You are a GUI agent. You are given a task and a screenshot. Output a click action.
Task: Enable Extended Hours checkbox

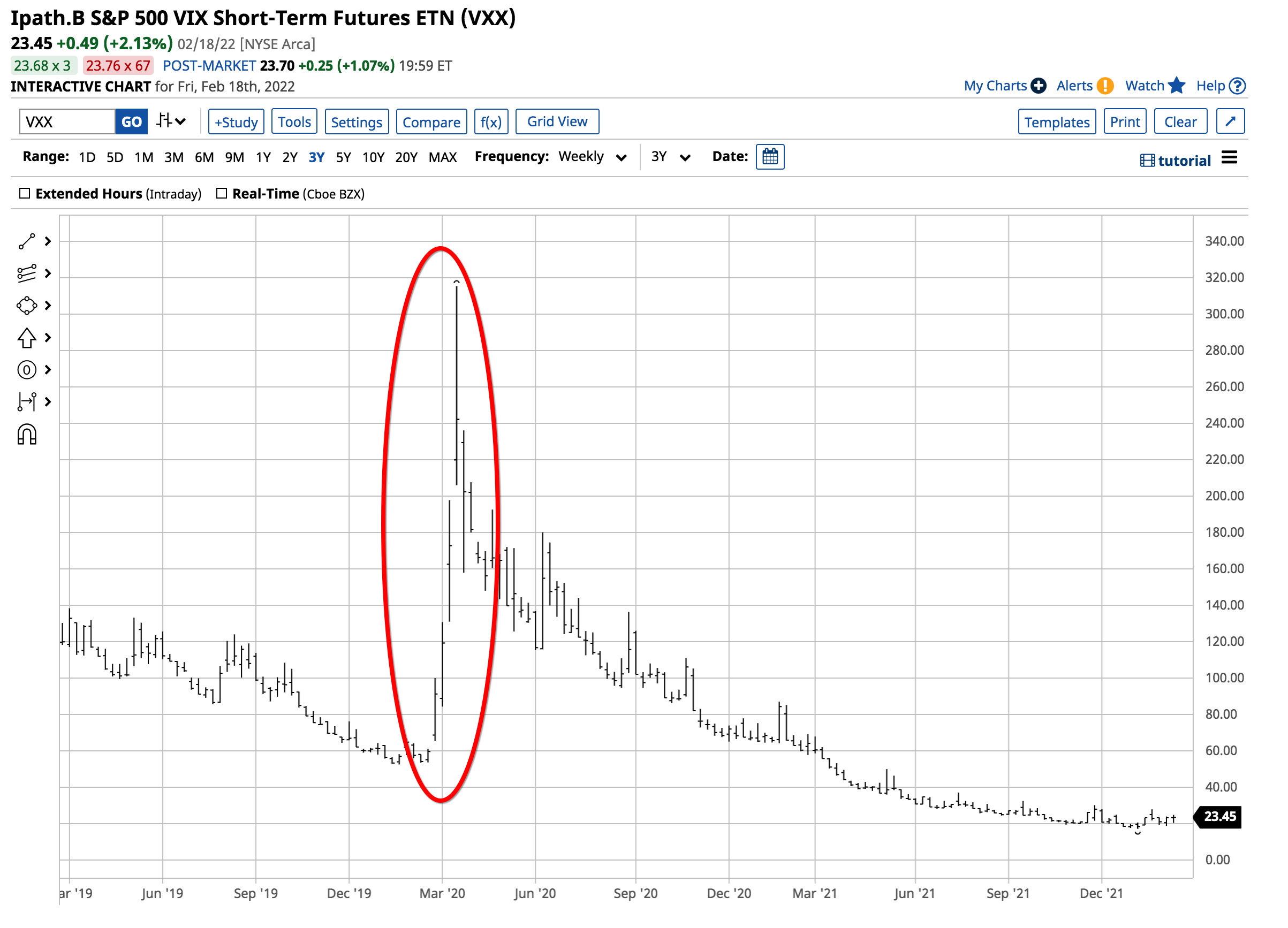25,194
